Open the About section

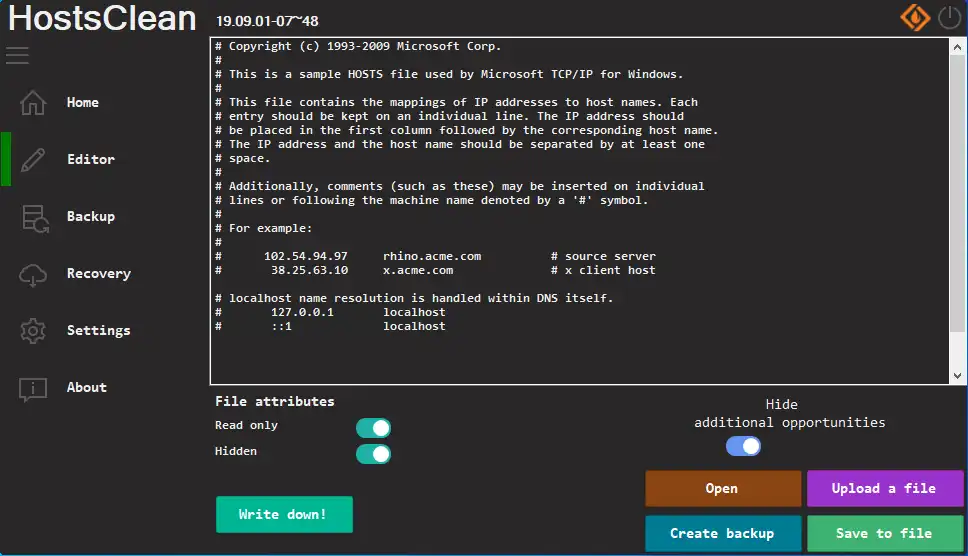[x=86, y=388]
